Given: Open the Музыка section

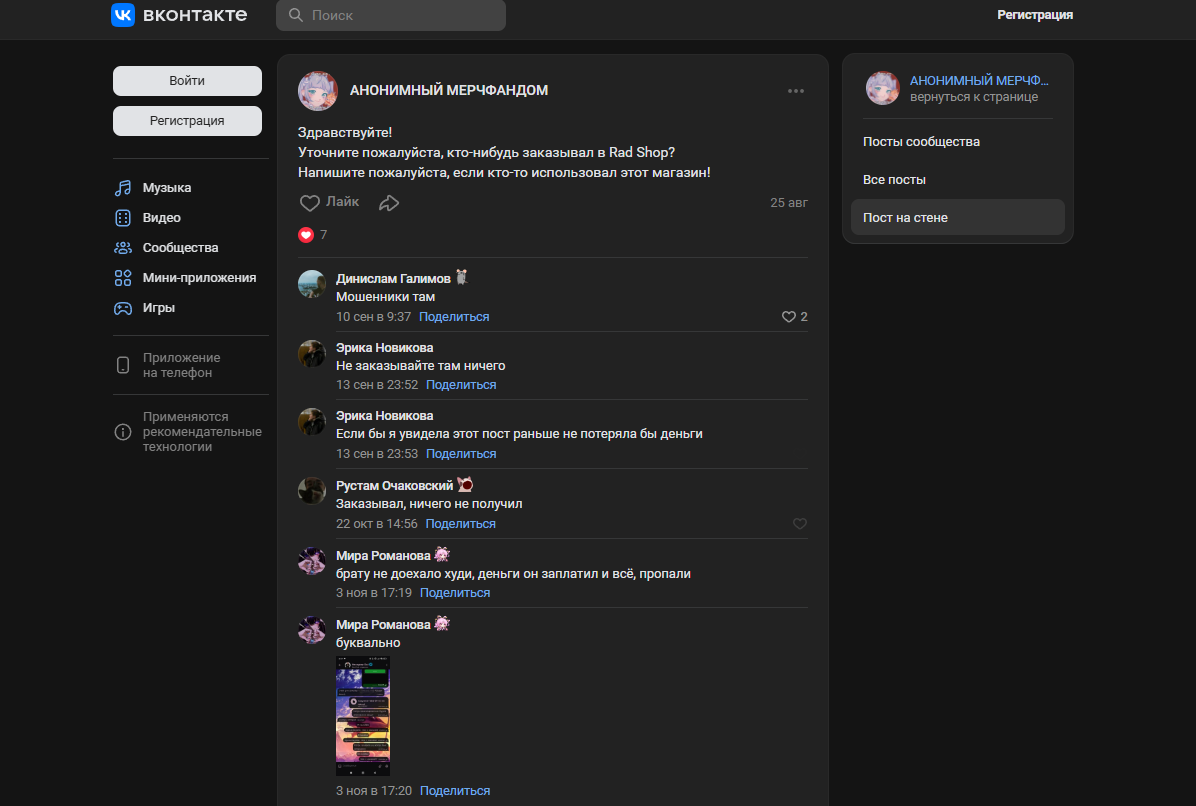Looking at the screenshot, I should pos(166,188).
